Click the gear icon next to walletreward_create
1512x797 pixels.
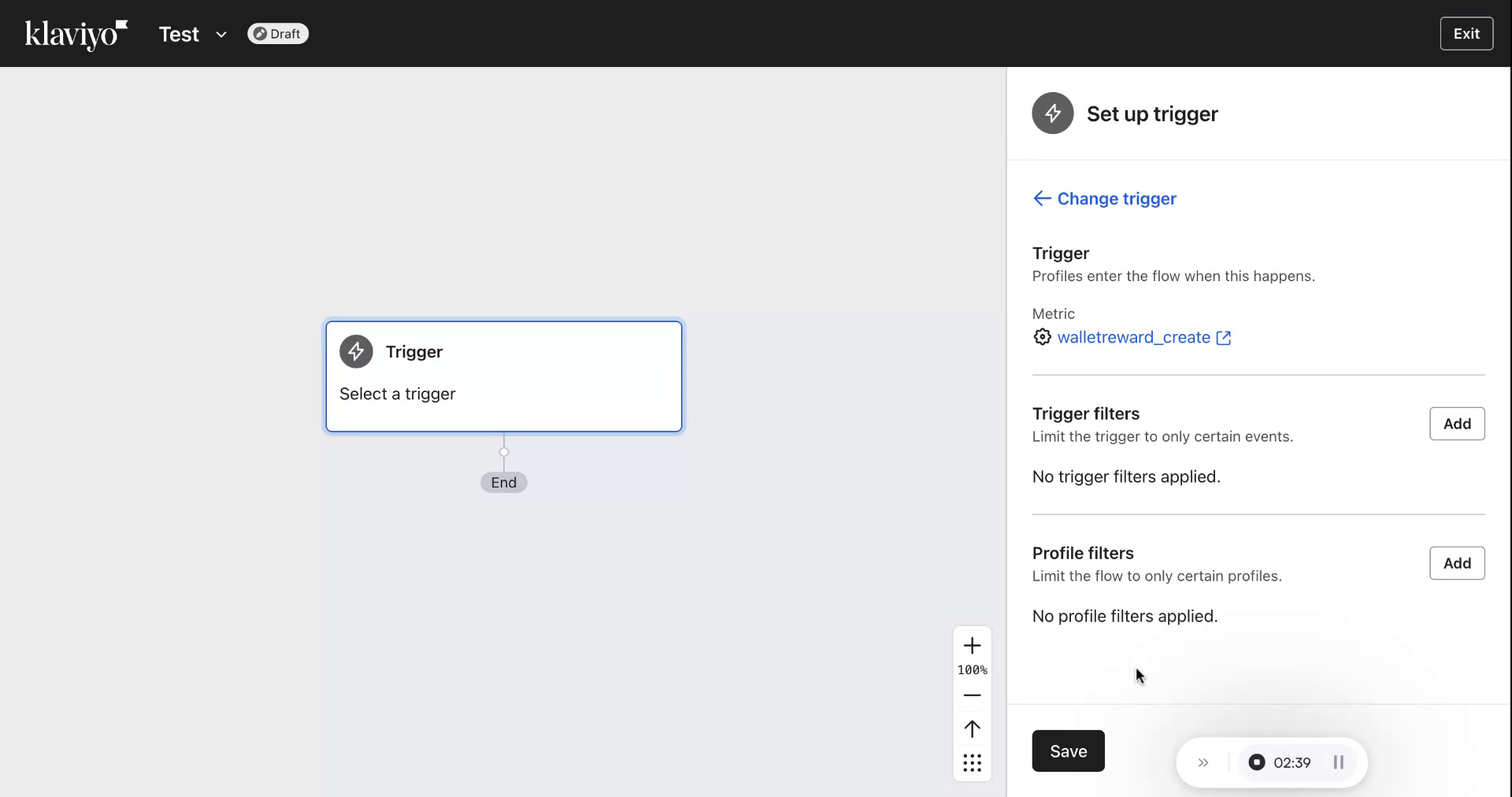coord(1041,337)
